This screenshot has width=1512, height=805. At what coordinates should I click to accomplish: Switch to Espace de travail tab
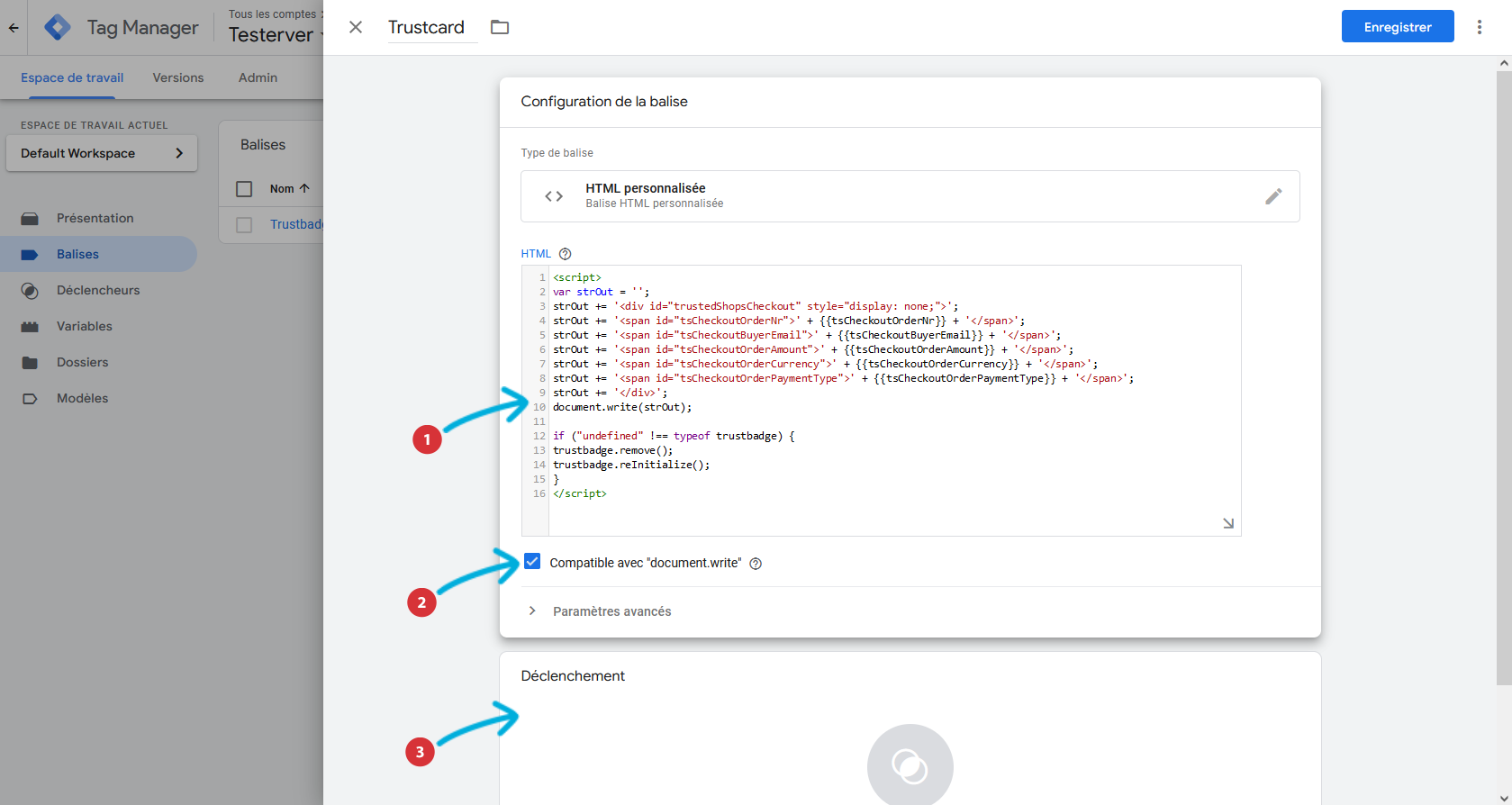point(72,77)
